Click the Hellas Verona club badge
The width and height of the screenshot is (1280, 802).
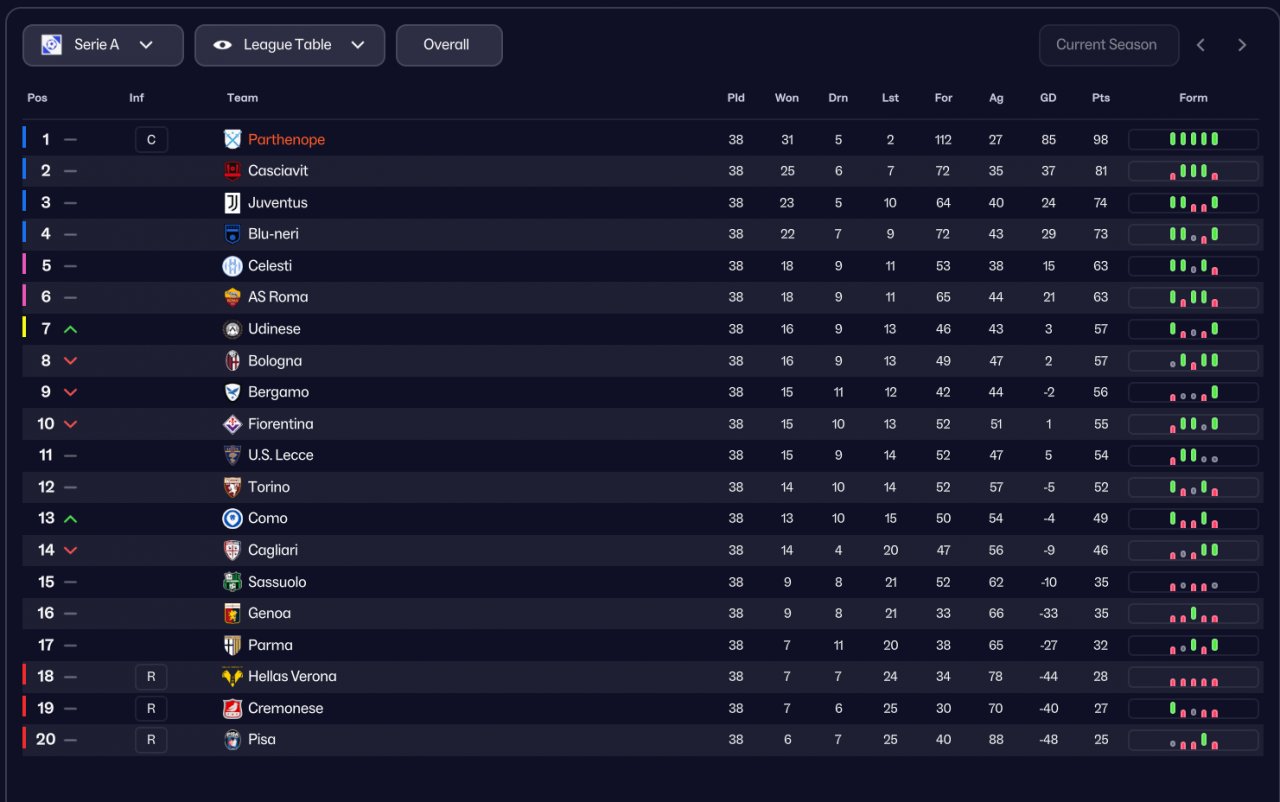coord(232,677)
